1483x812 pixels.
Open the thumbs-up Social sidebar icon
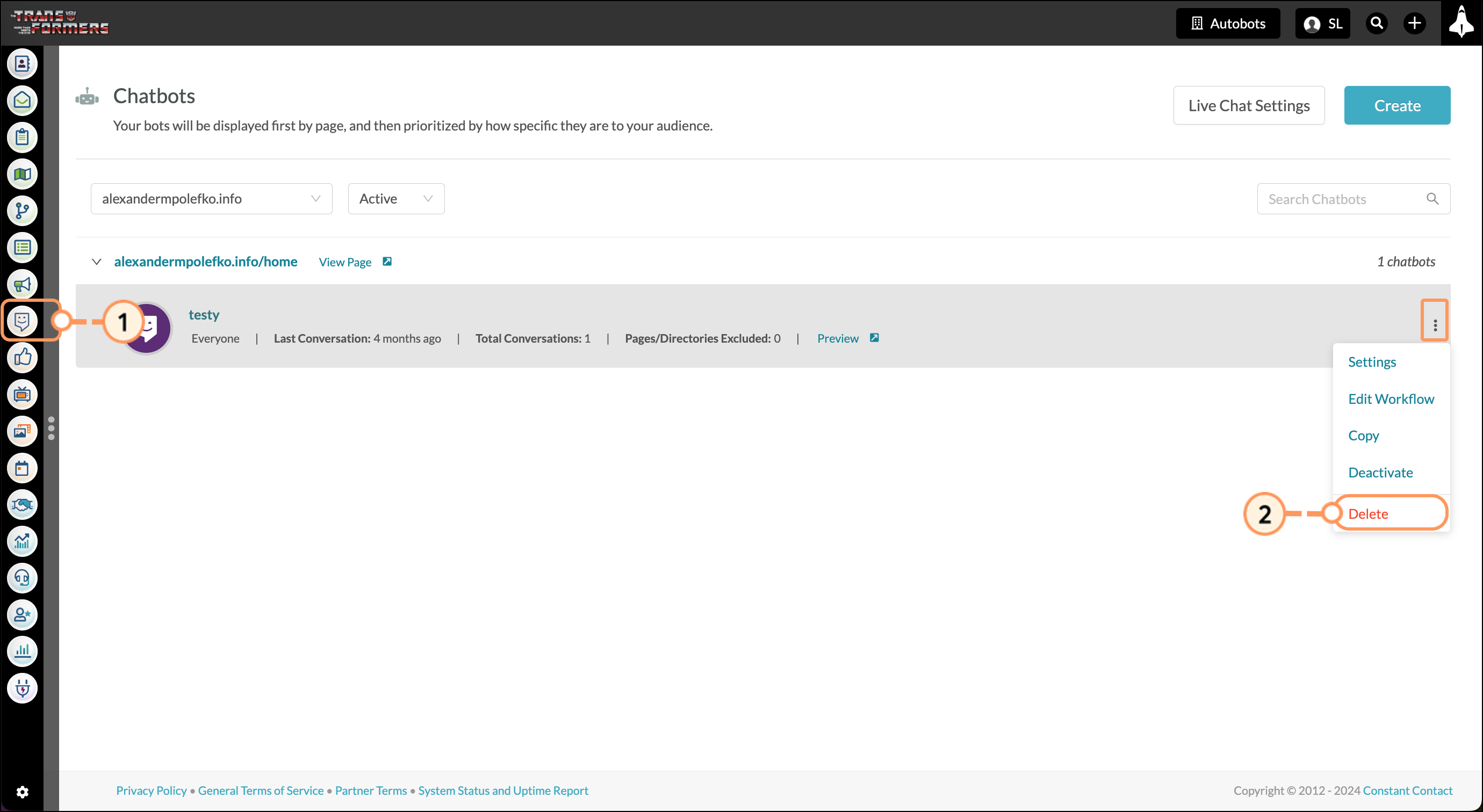coord(22,358)
